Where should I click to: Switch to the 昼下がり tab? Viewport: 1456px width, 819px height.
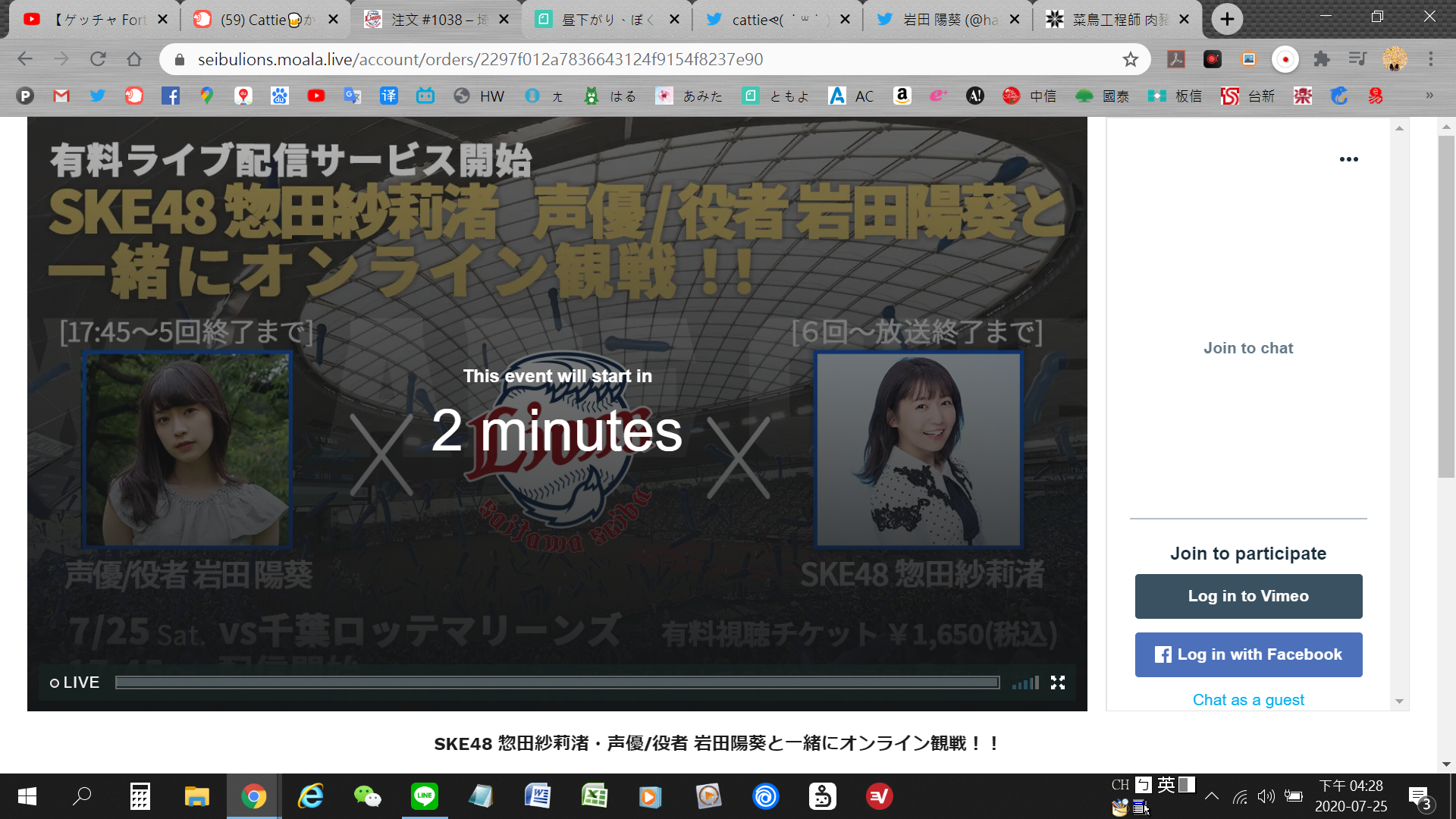(x=607, y=20)
